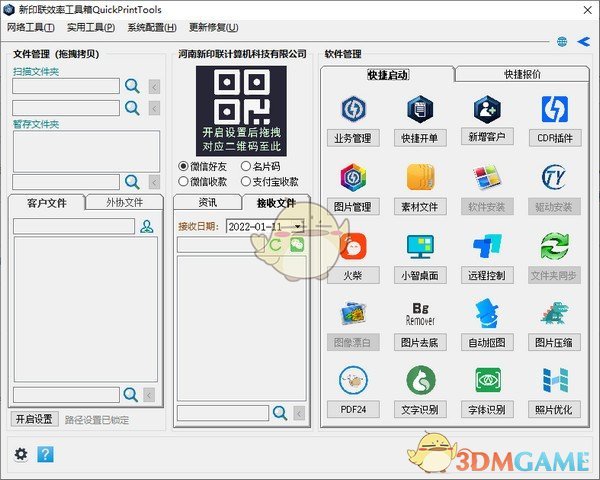The width and height of the screenshot is (600, 480).
Task: Open the Bg Remover icon
Action: tap(420, 313)
